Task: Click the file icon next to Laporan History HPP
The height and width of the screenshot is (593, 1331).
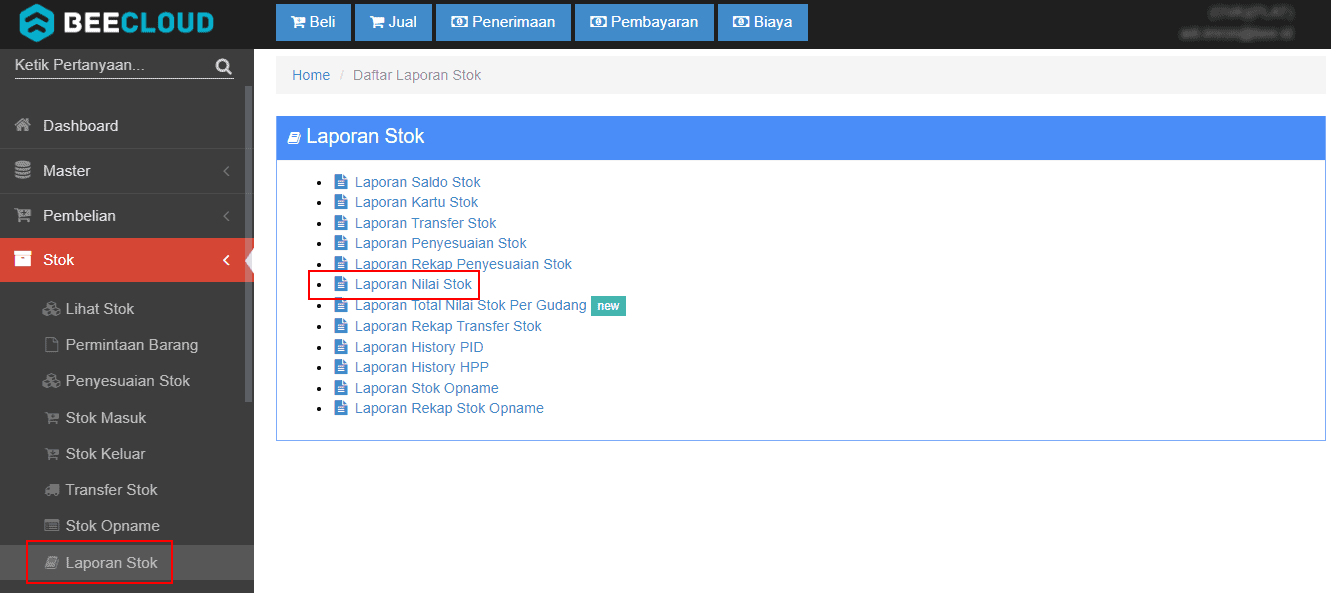Action: pos(341,368)
